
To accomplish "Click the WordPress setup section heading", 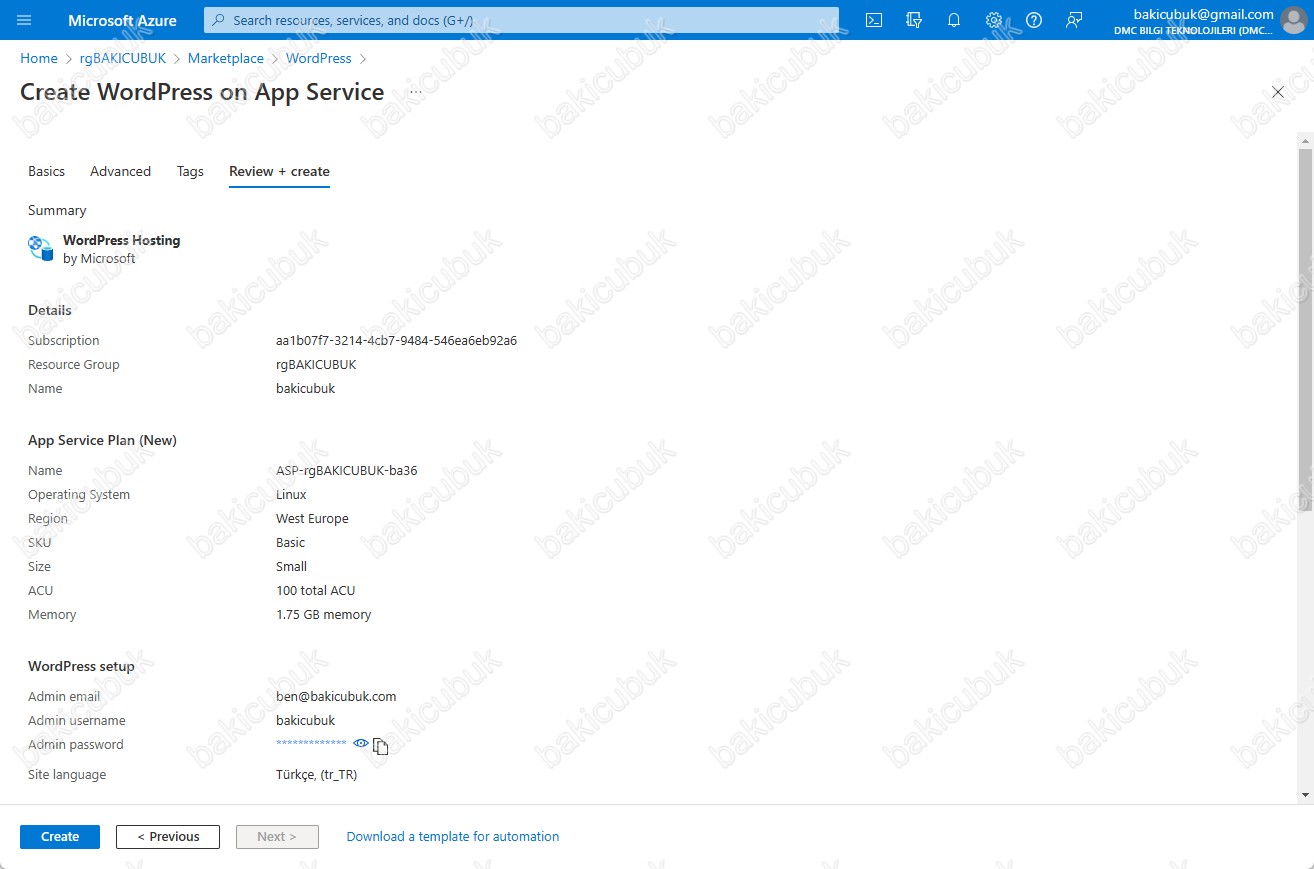I will [x=81, y=666].
